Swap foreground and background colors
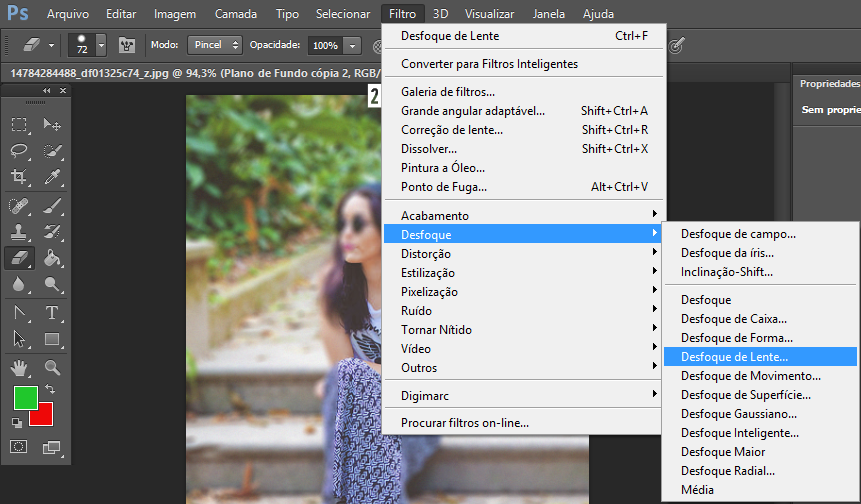The height and width of the screenshot is (504, 861). coord(50,389)
